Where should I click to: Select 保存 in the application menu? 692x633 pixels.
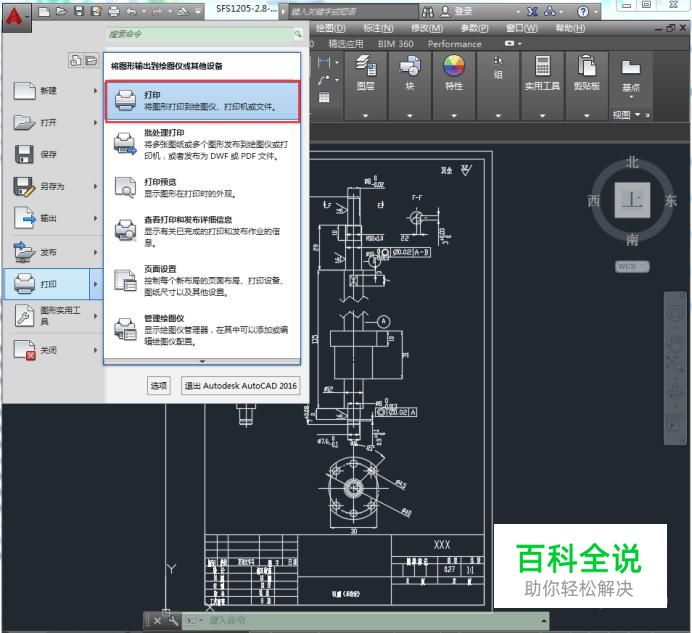(53, 154)
